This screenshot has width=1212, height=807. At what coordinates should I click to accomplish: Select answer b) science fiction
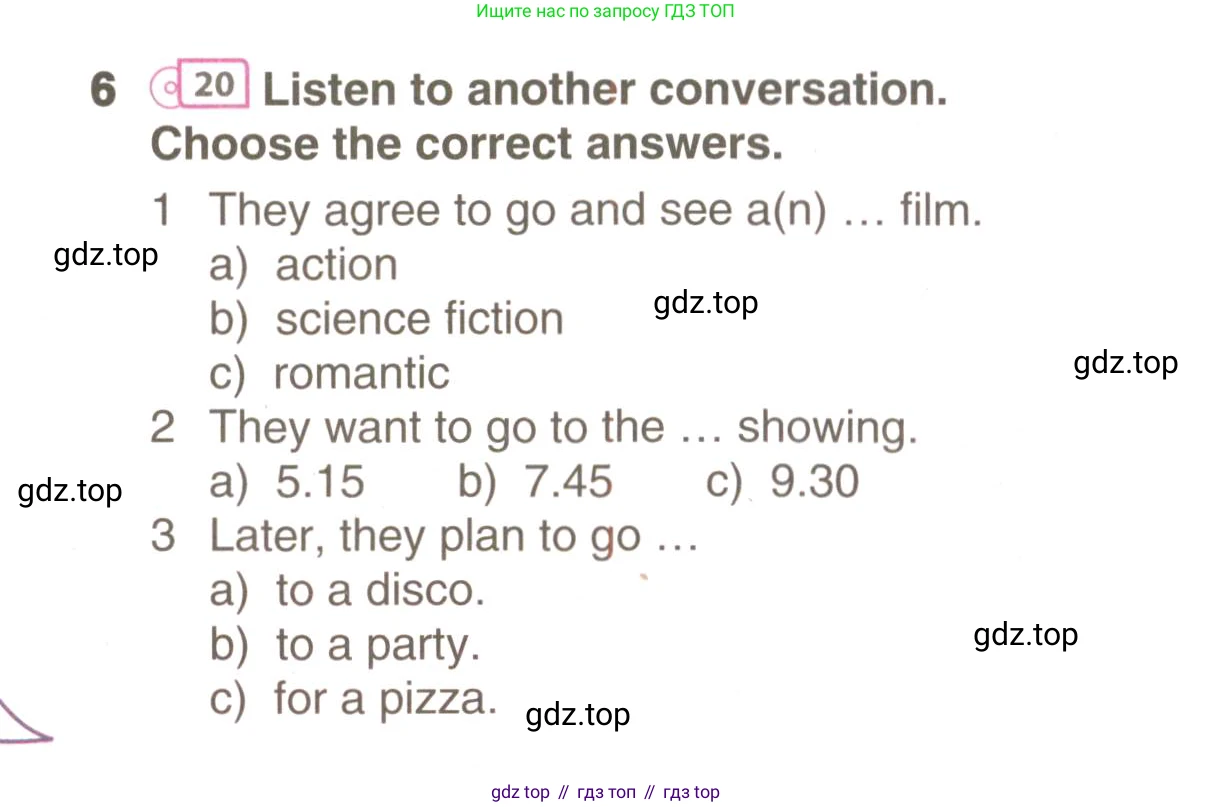tap(386, 319)
